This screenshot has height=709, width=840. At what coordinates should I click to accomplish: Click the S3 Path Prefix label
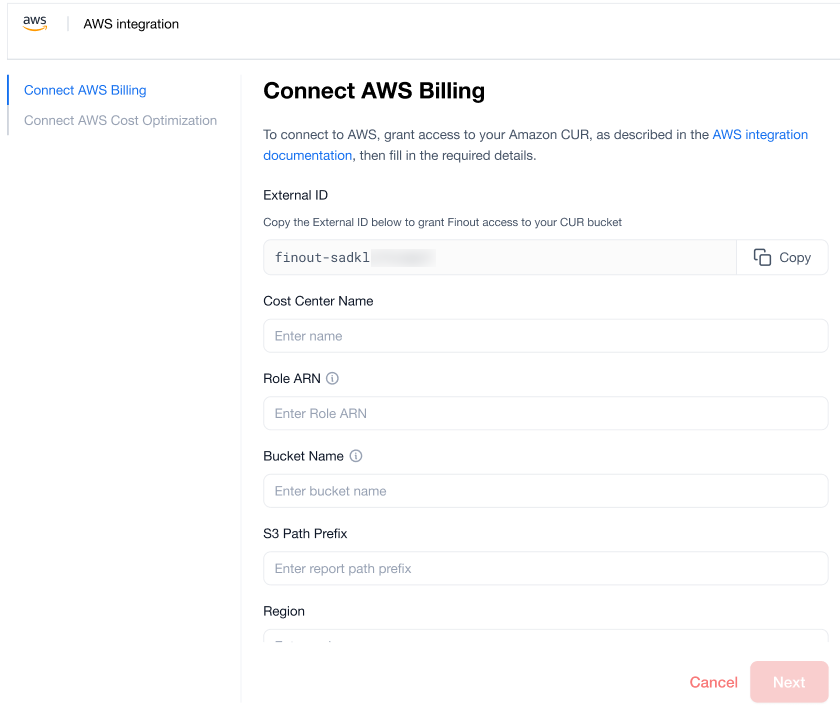coord(305,533)
